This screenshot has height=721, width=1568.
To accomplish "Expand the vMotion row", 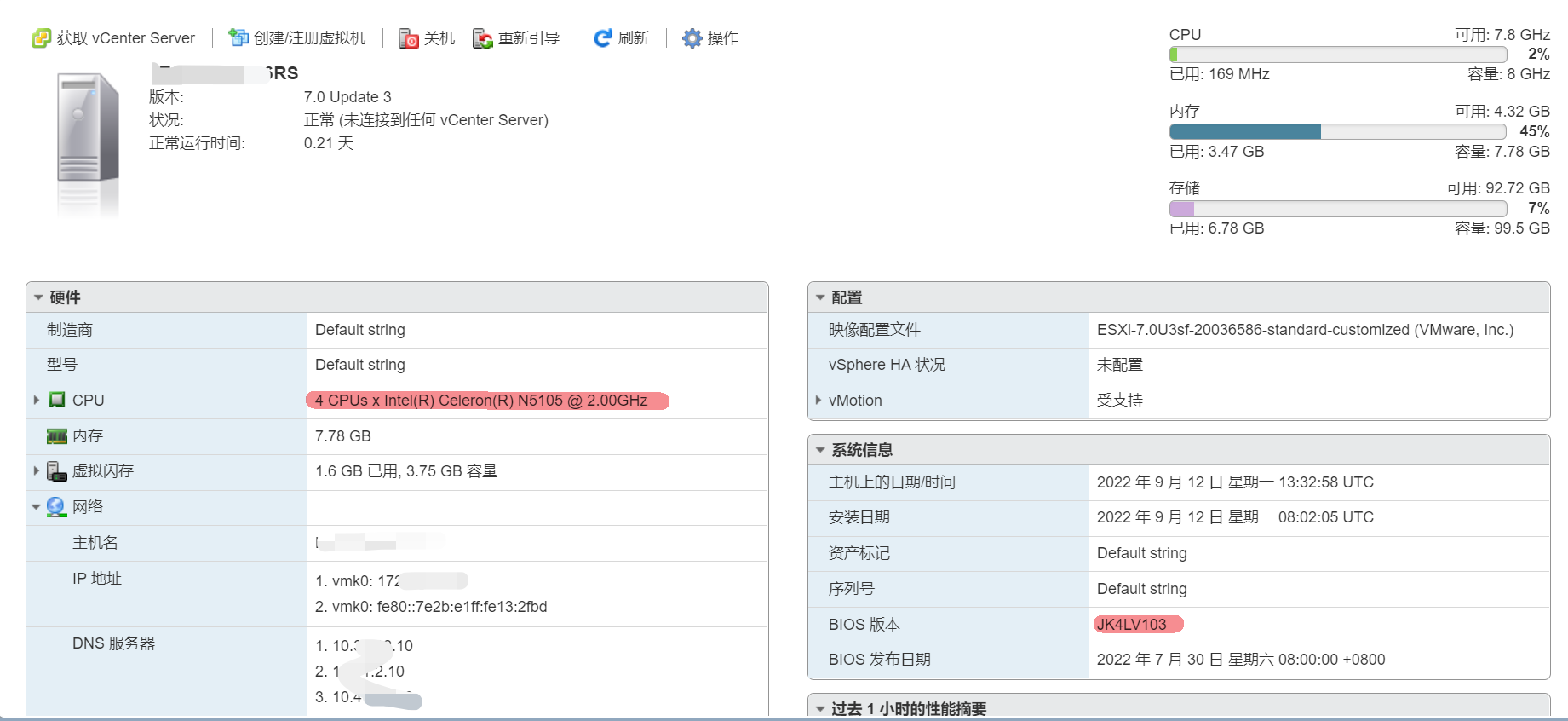I will (x=818, y=400).
